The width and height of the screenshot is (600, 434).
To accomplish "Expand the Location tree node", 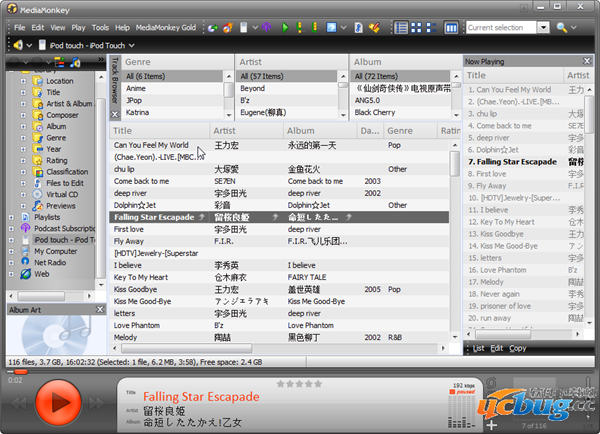I will point(23,81).
